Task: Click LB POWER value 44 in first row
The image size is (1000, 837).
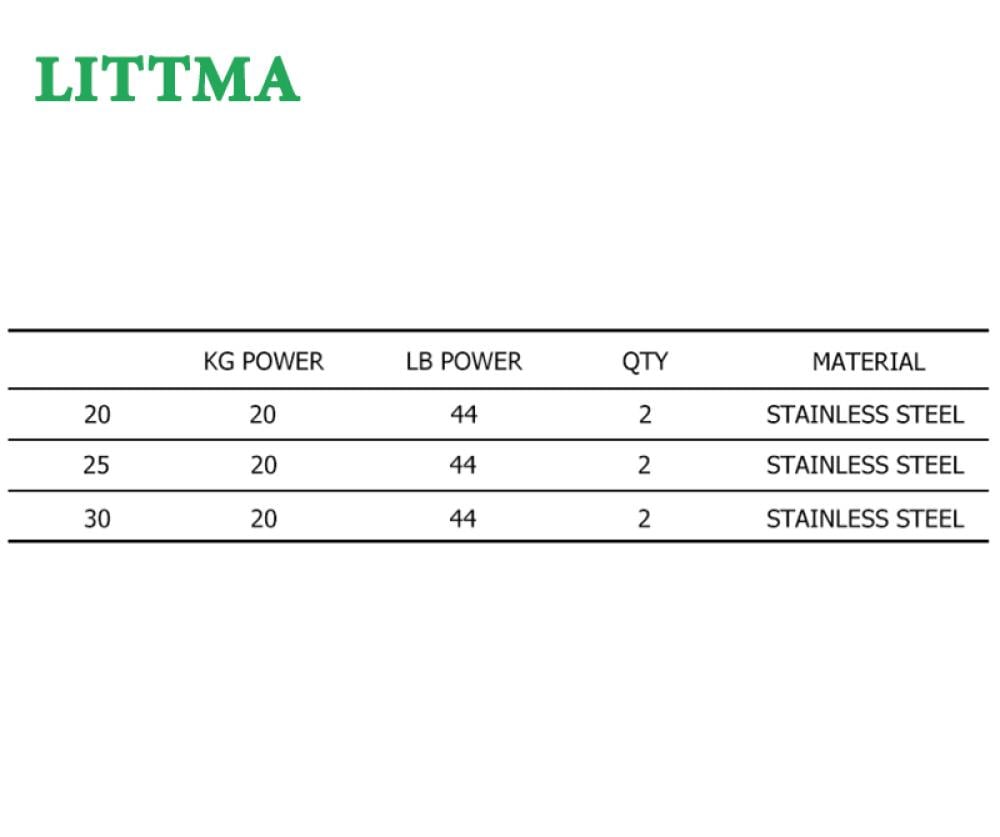Action: pos(464,415)
